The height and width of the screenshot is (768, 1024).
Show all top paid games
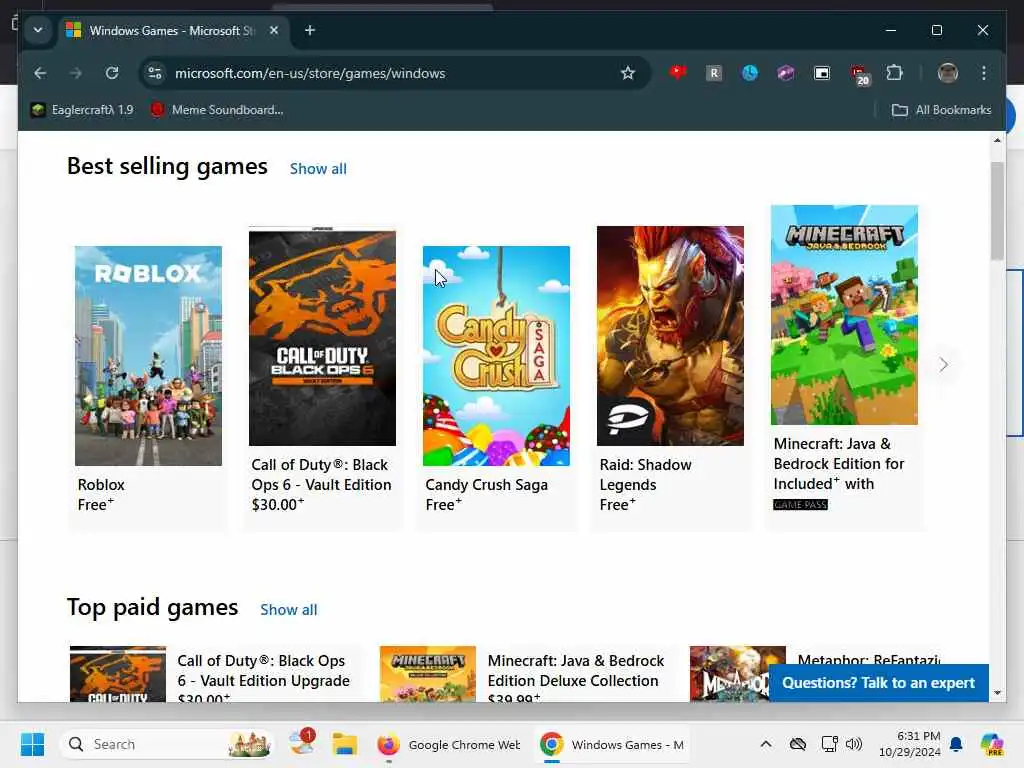tap(289, 610)
